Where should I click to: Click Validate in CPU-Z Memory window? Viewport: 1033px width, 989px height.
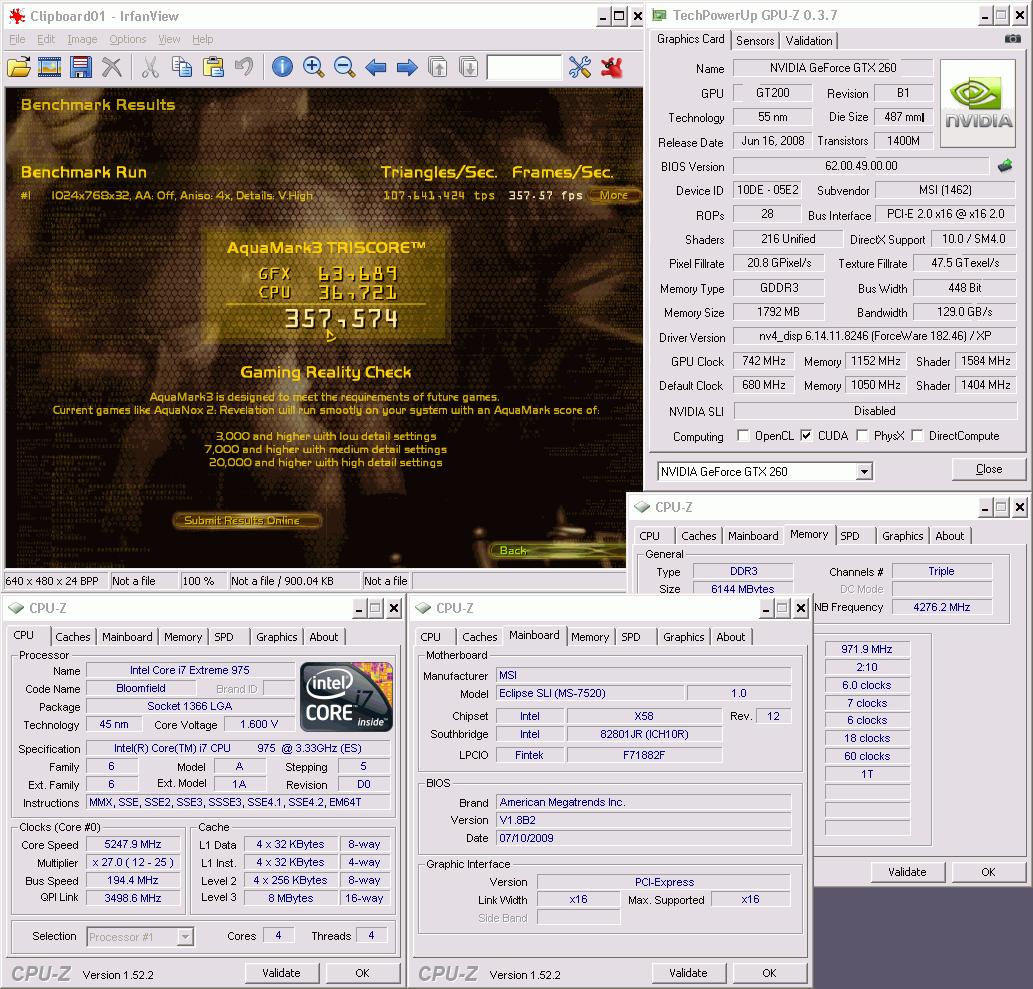[x=907, y=872]
